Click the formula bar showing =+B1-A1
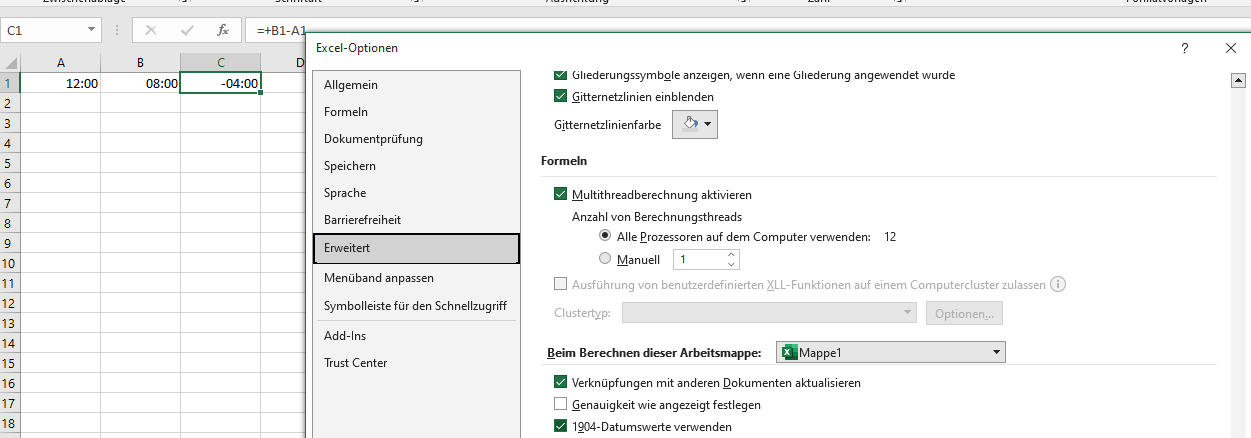Viewport: 1251px width, 438px height. [x=281, y=31]
